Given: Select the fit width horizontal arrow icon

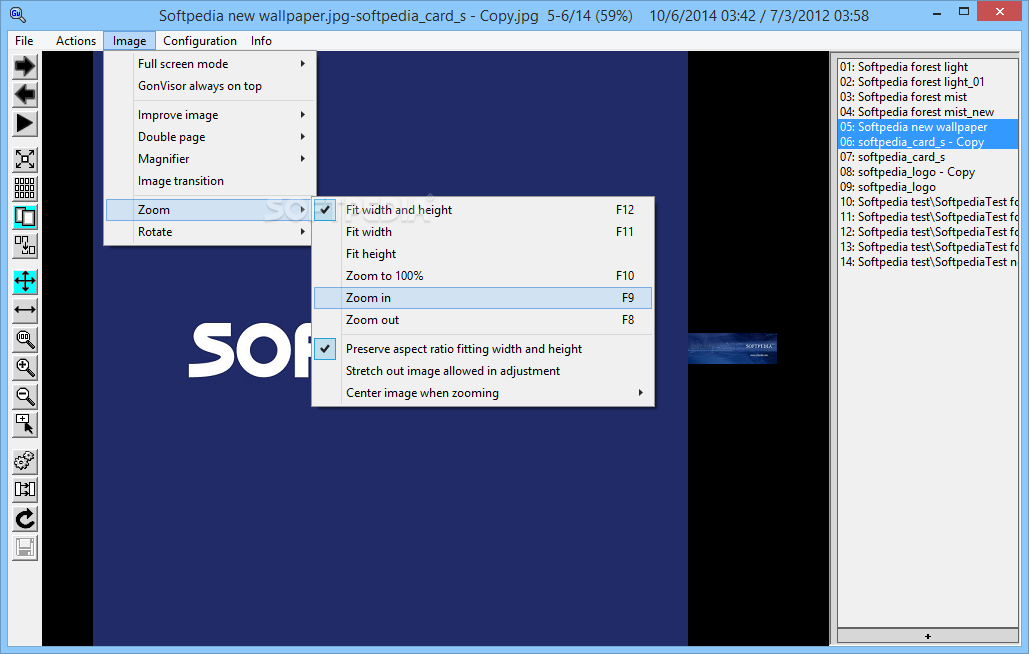Looking at the screenshot, I should pos(25,310).
